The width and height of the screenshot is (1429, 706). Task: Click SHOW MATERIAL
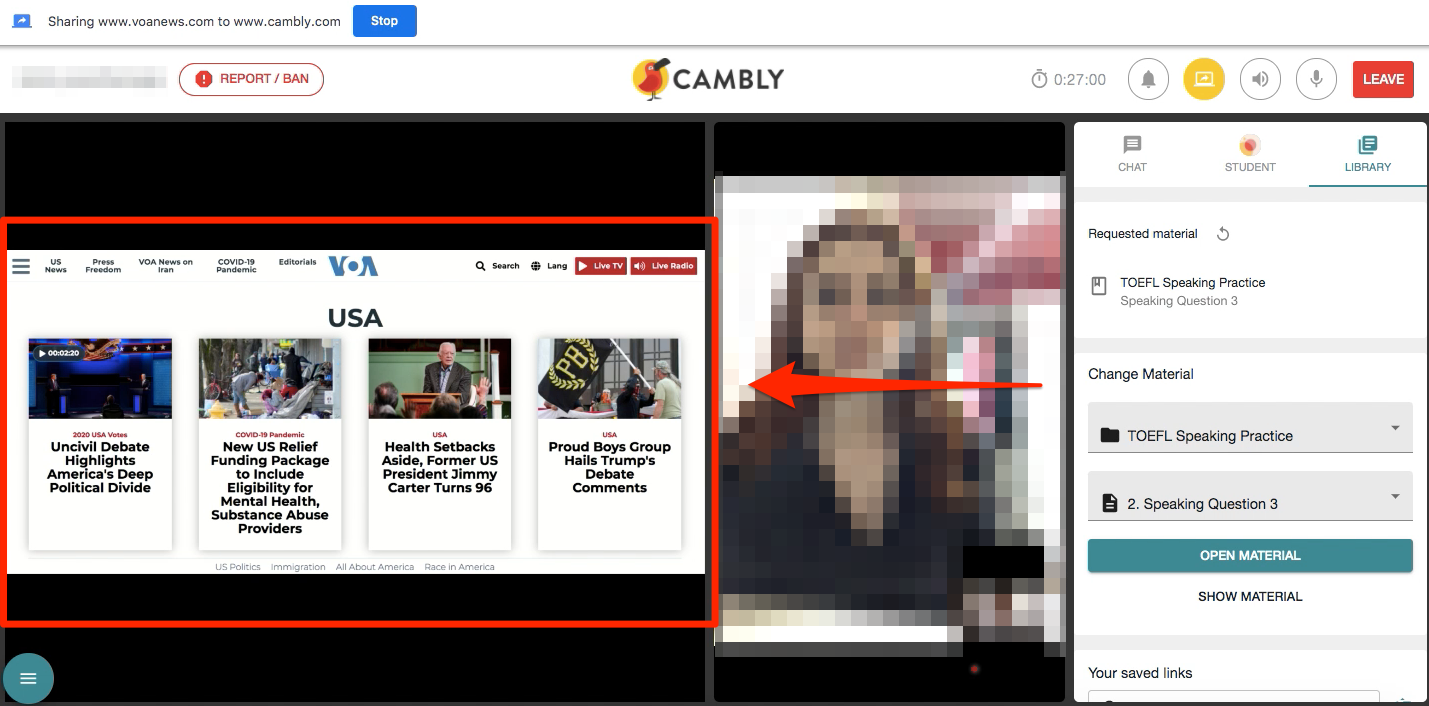[1250, 596]
